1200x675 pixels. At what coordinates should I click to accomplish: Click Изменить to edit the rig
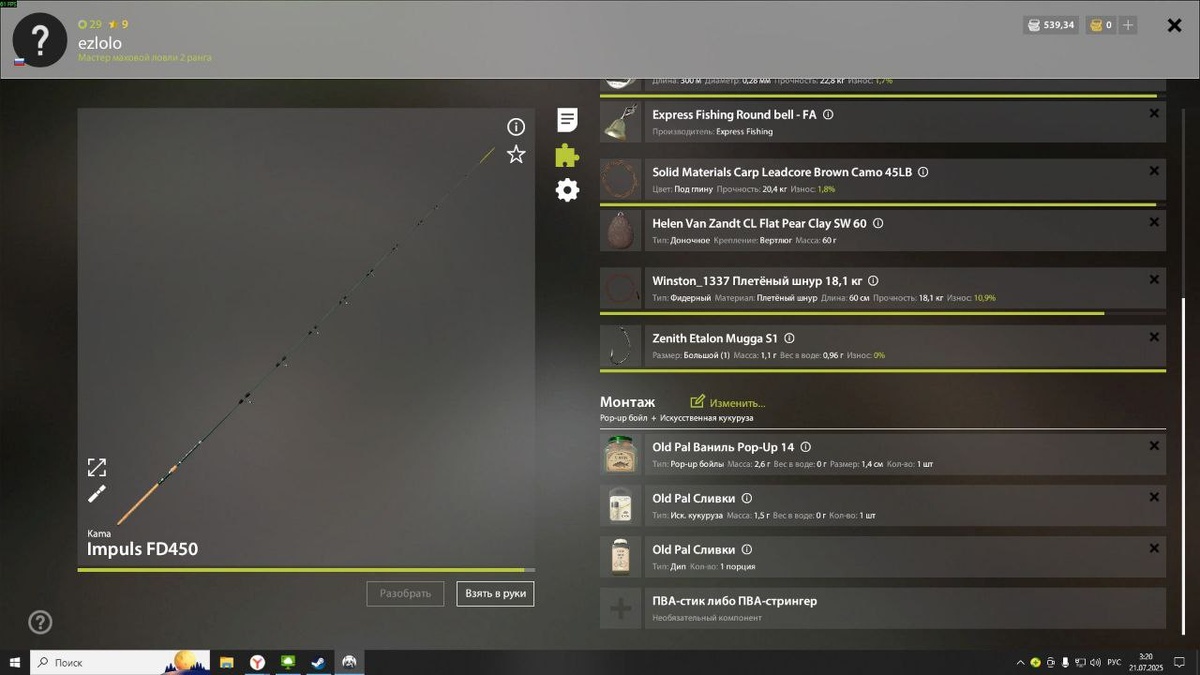coord(728,402)
